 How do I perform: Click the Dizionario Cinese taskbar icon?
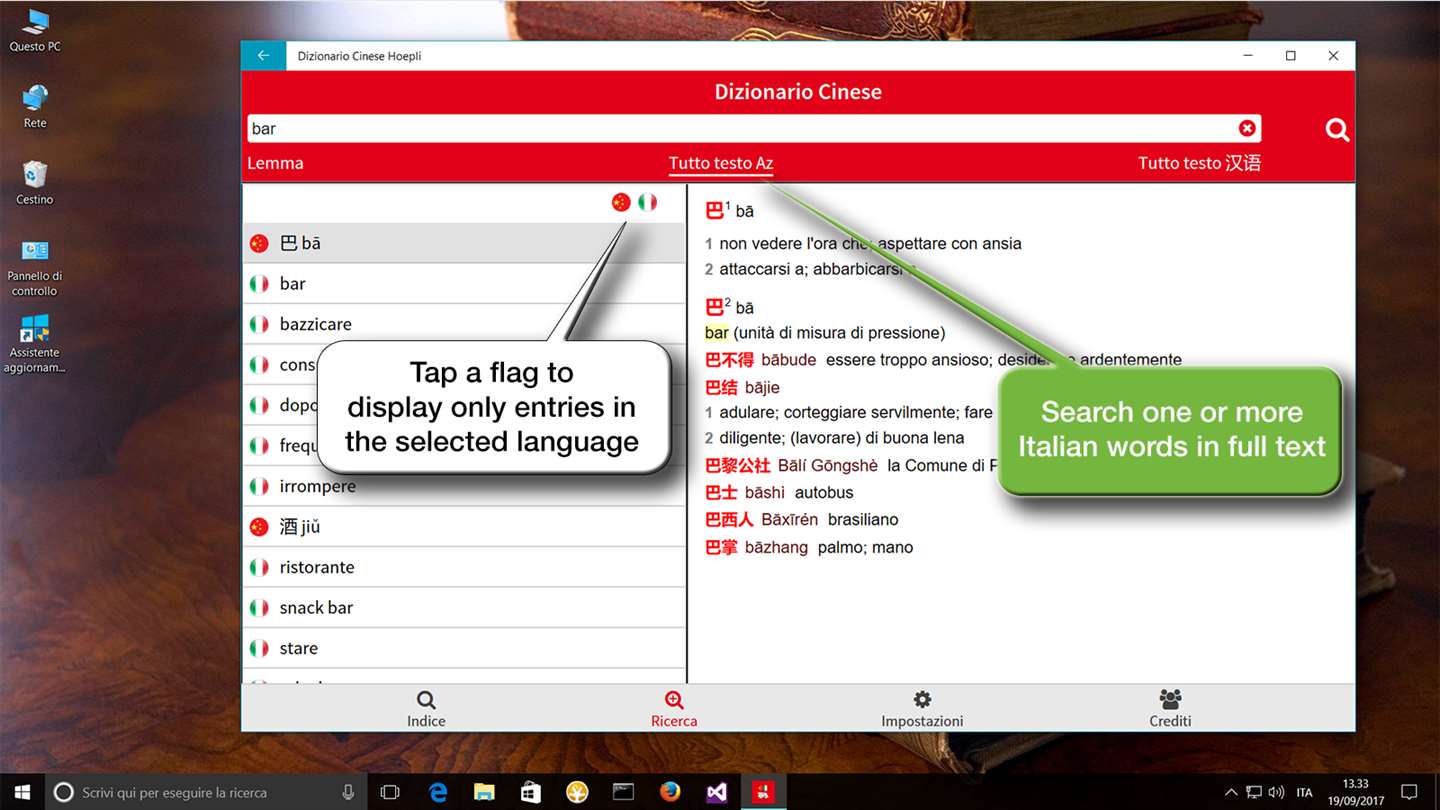click(764, 792)
